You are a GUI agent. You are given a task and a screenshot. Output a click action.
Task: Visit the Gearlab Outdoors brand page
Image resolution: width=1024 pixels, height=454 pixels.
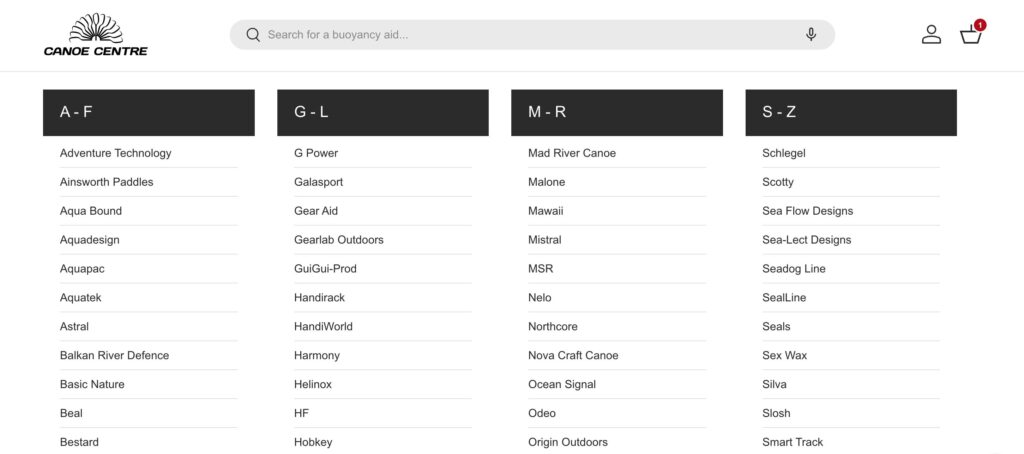pos(339,240)
